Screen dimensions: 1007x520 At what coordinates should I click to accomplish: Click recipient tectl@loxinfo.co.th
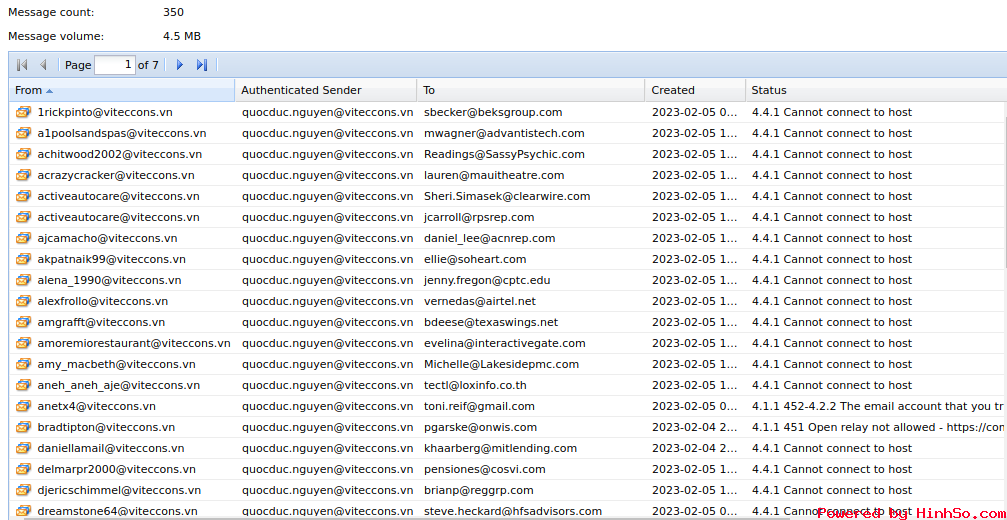coord(475,385)
